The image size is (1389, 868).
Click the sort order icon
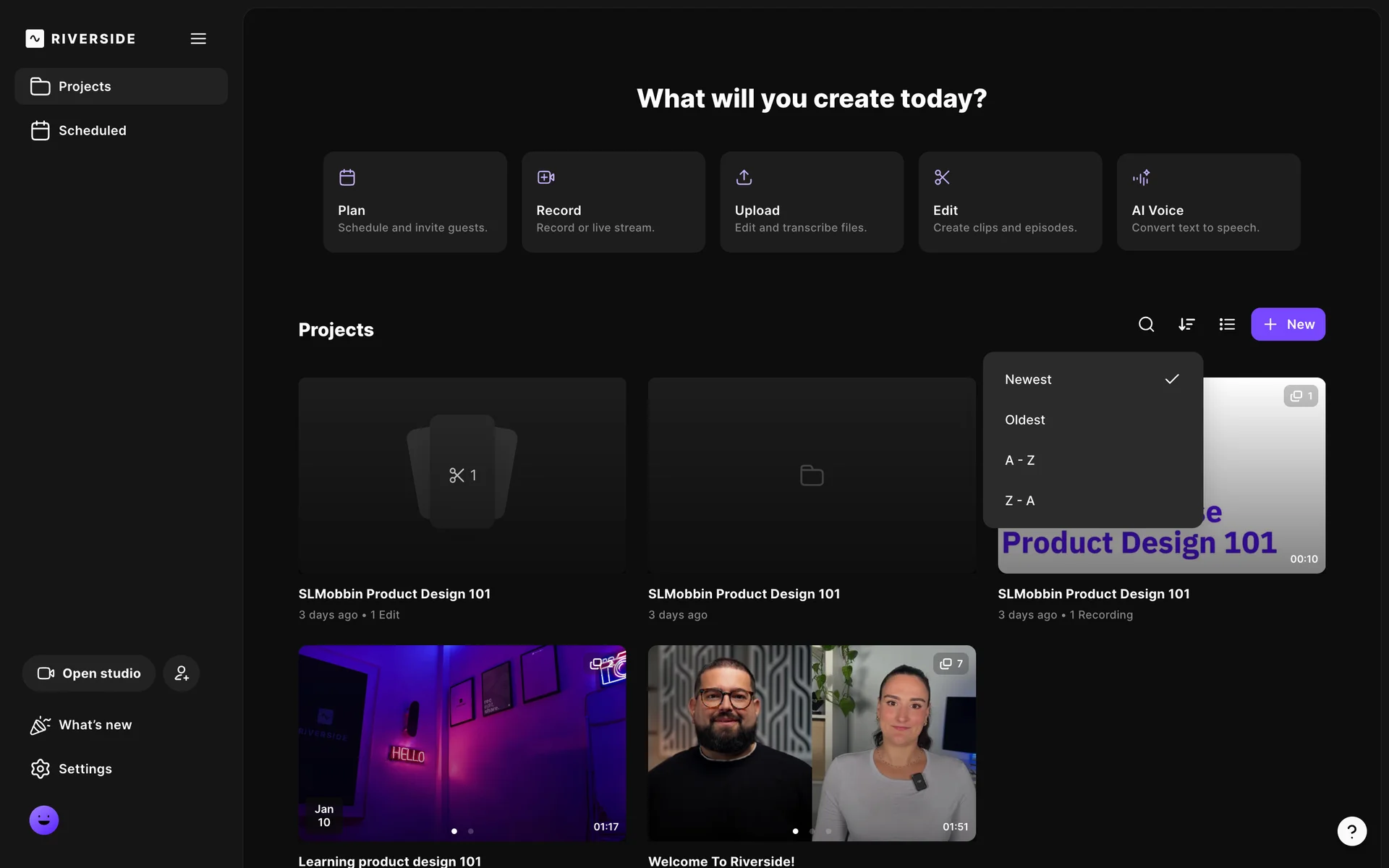click(1186, 324)
